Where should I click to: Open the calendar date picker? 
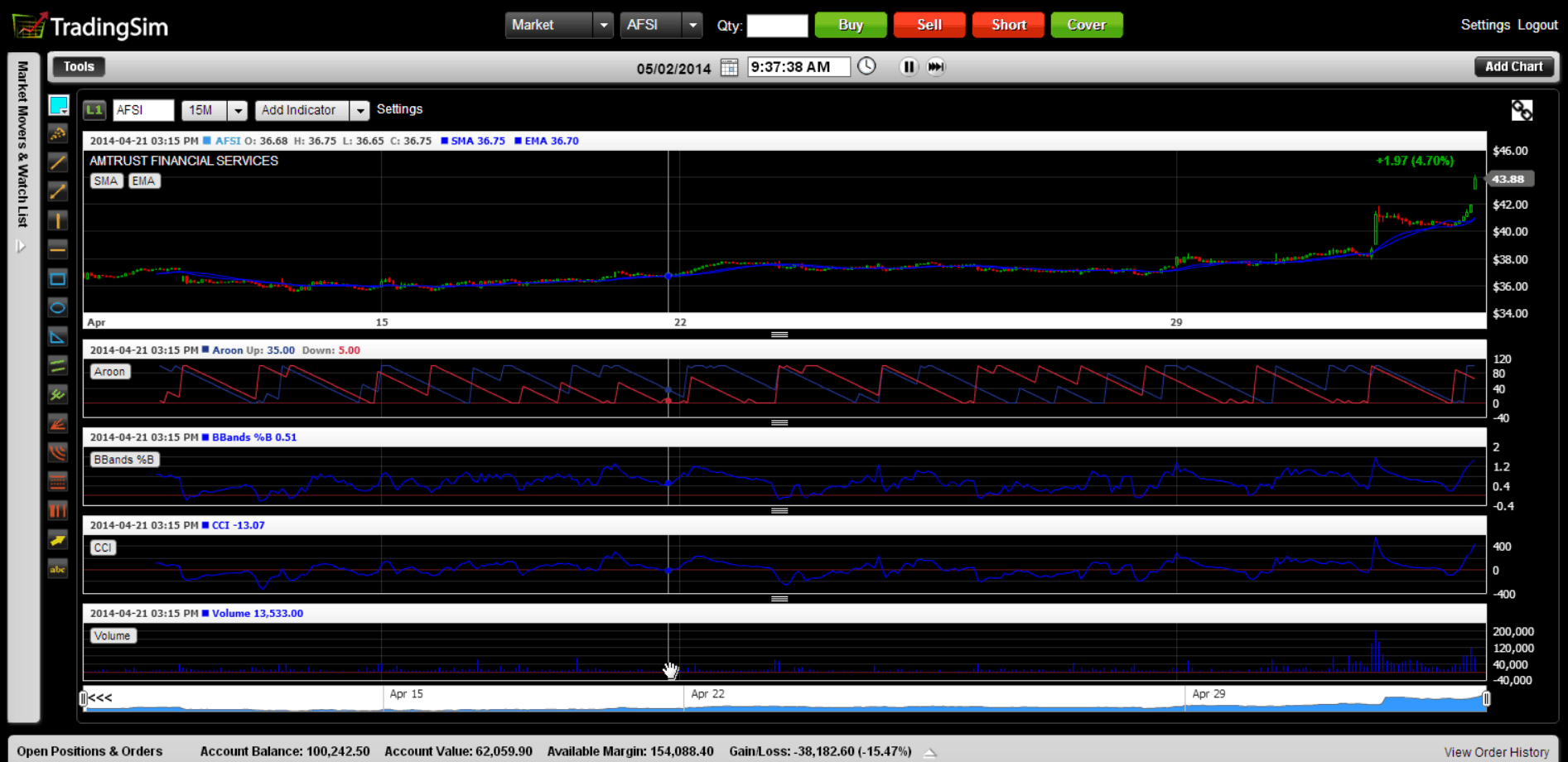[729, 67]
